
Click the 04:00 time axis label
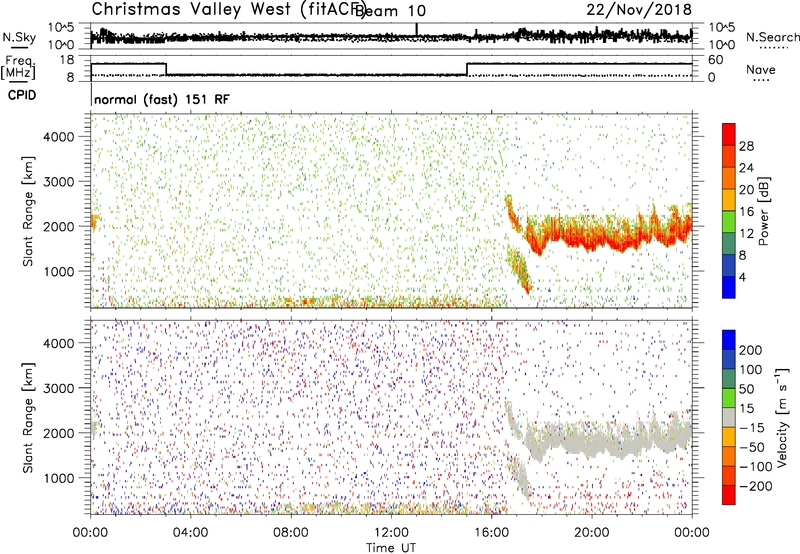point(190,533)
